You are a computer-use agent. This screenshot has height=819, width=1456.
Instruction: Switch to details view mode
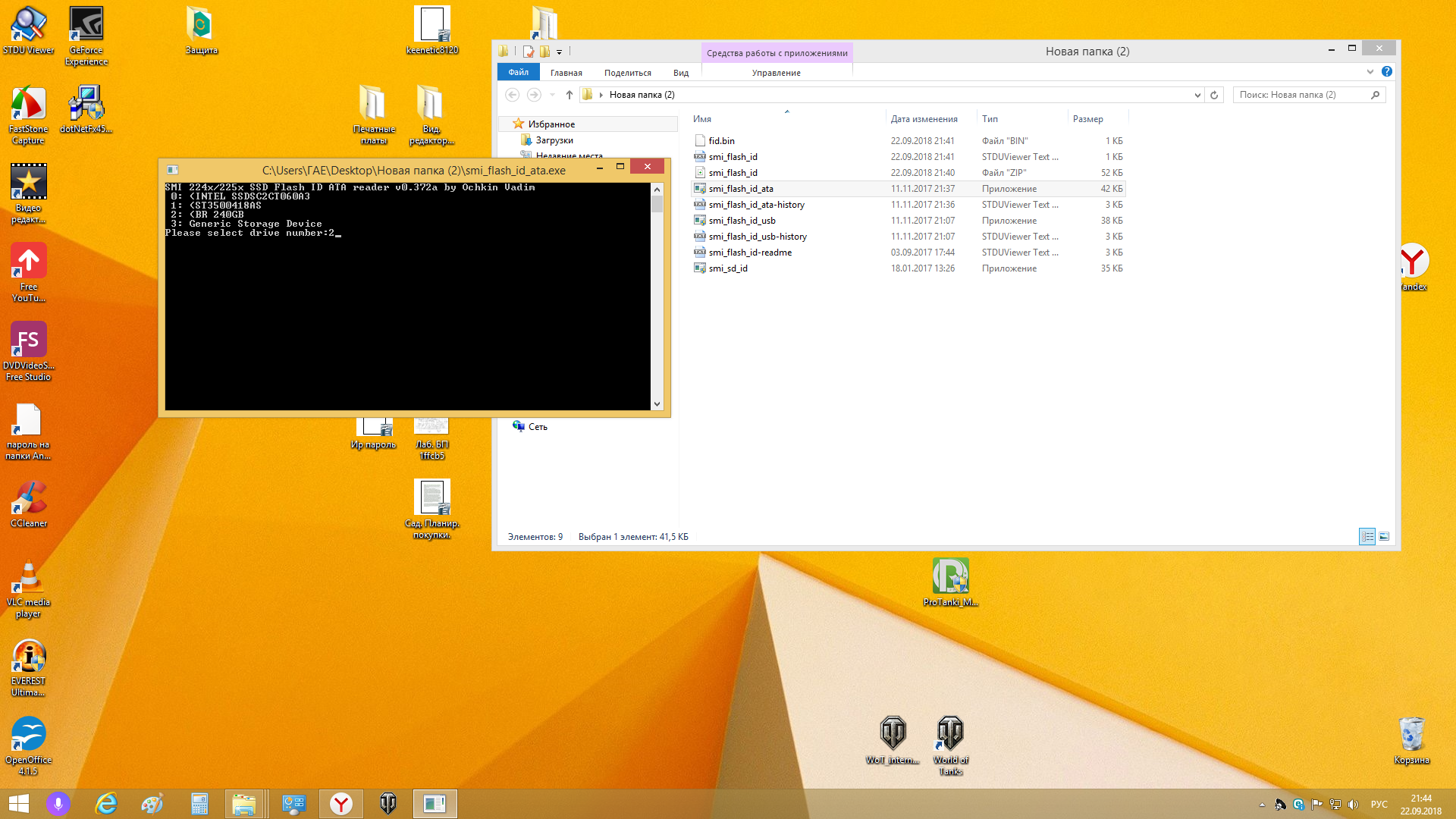click(1367, 537)
